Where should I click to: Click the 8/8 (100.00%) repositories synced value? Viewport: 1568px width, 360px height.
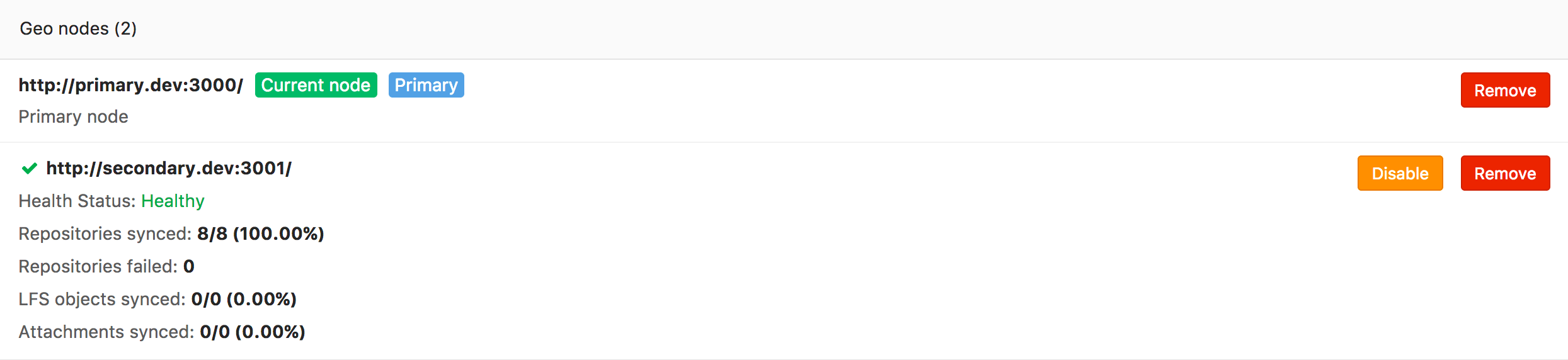(260, 234)
